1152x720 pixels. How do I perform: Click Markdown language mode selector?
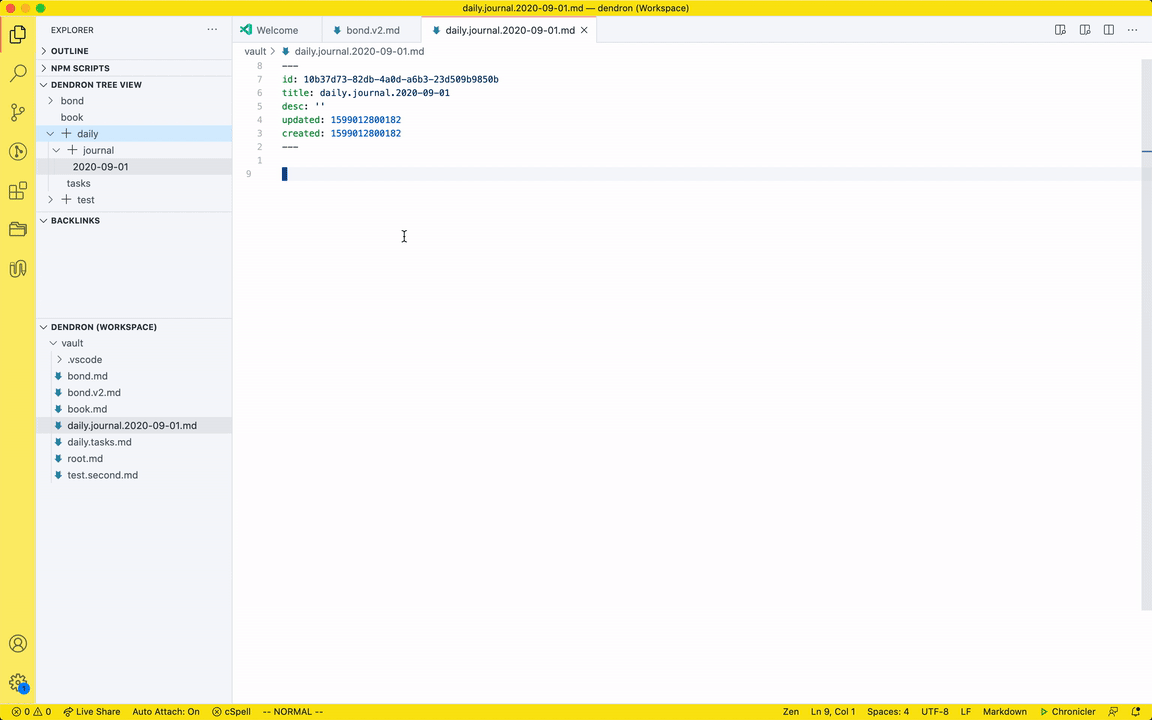click(x=1004, y=712)
